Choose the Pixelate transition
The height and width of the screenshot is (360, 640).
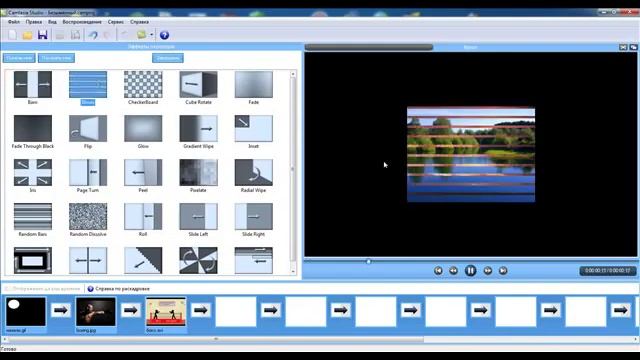click(x=198, y=173)
